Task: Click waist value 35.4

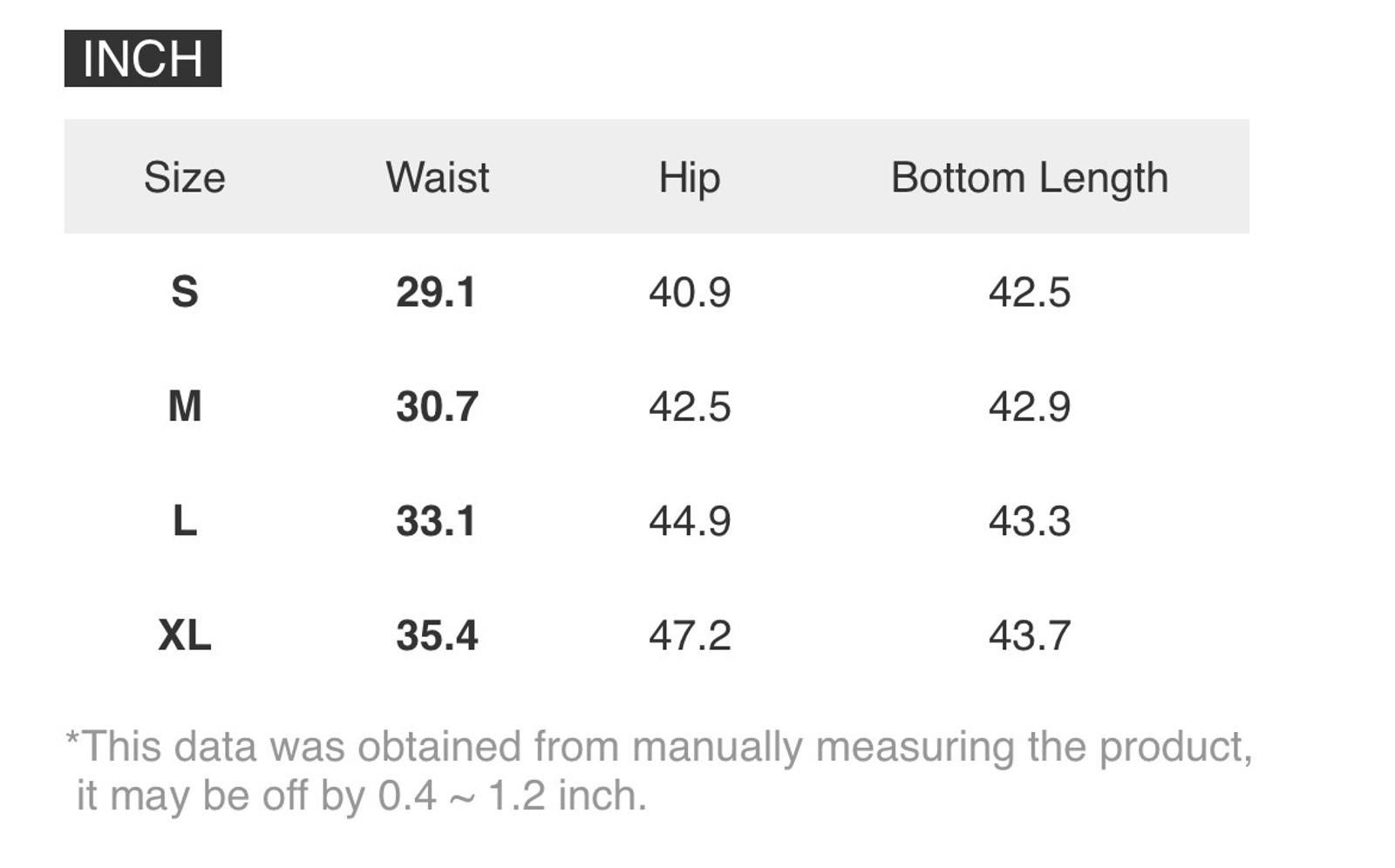Action: pyautogui.click(x=437, y=635)
